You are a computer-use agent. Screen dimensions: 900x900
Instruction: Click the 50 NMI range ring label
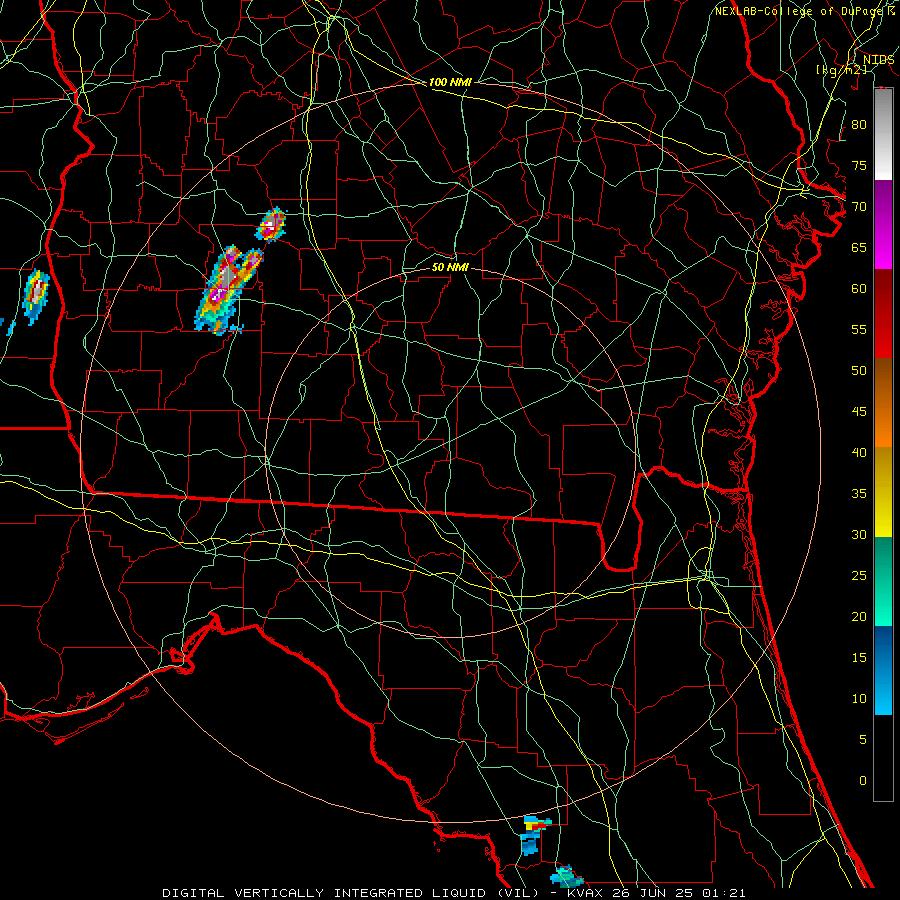pyautogui.click(x=450, y=267)
